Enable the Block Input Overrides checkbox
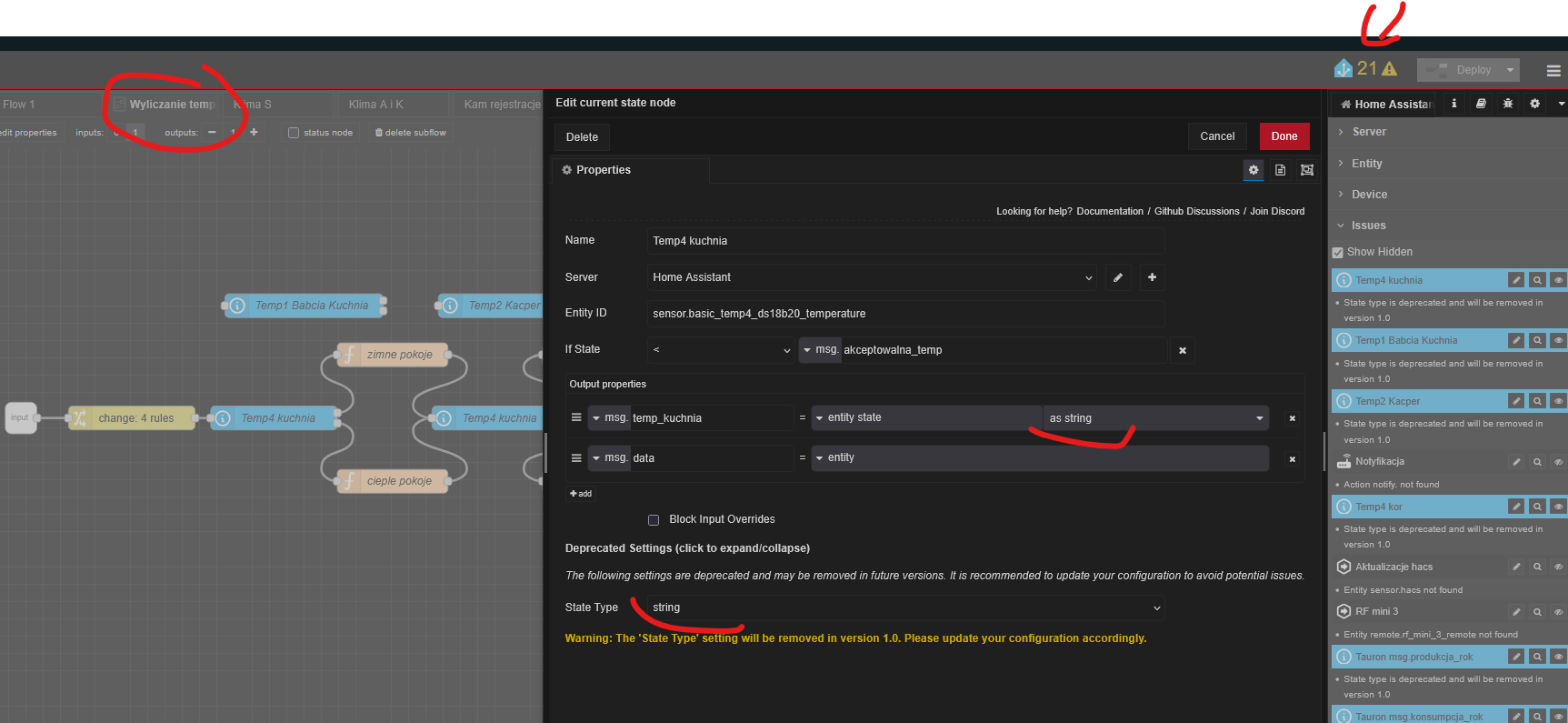 [x=654, y=520]
